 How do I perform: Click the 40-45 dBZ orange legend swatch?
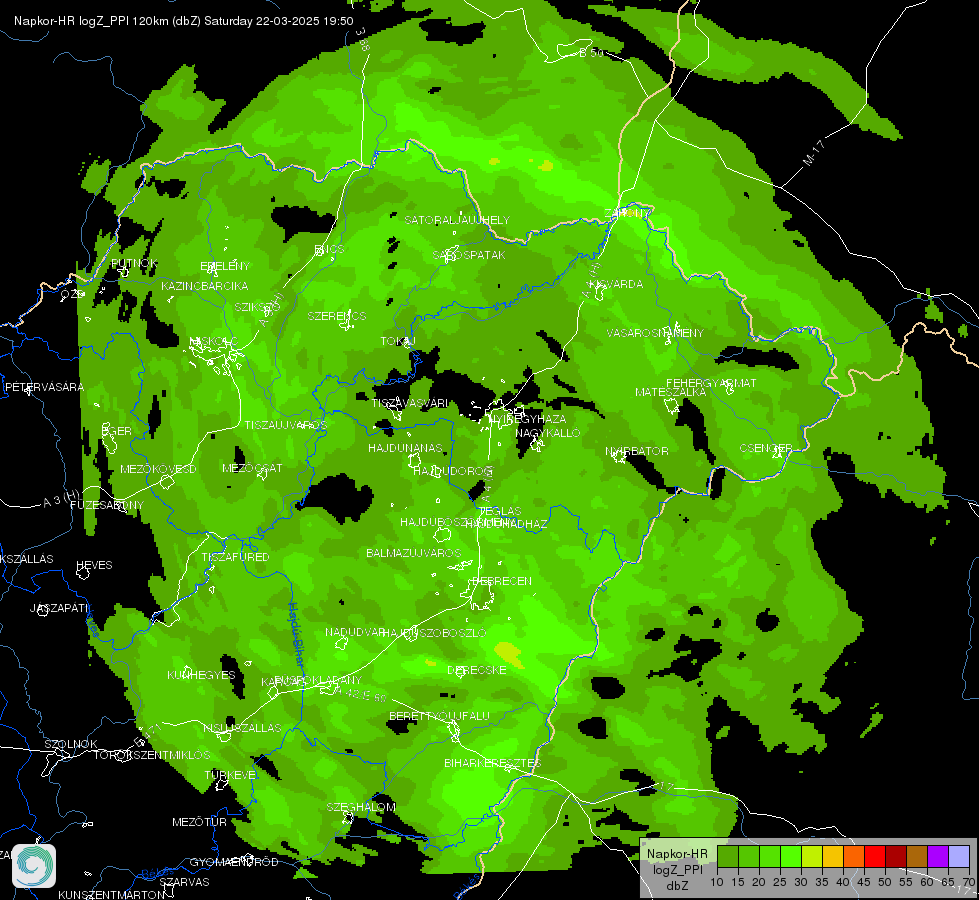pyautogui.click(x=854, y=856)
